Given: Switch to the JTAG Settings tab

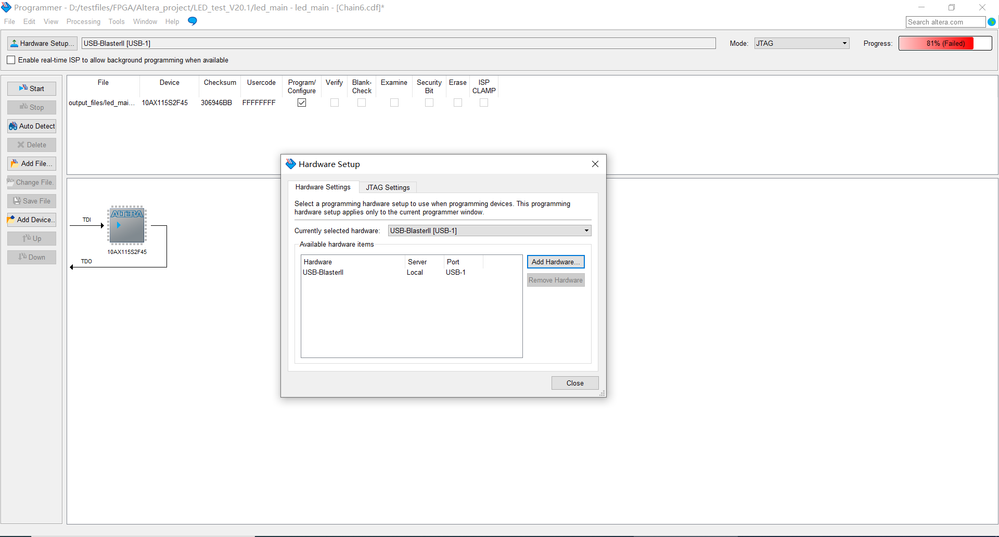Looking at the screenshot, I should [x=387, y=187].
